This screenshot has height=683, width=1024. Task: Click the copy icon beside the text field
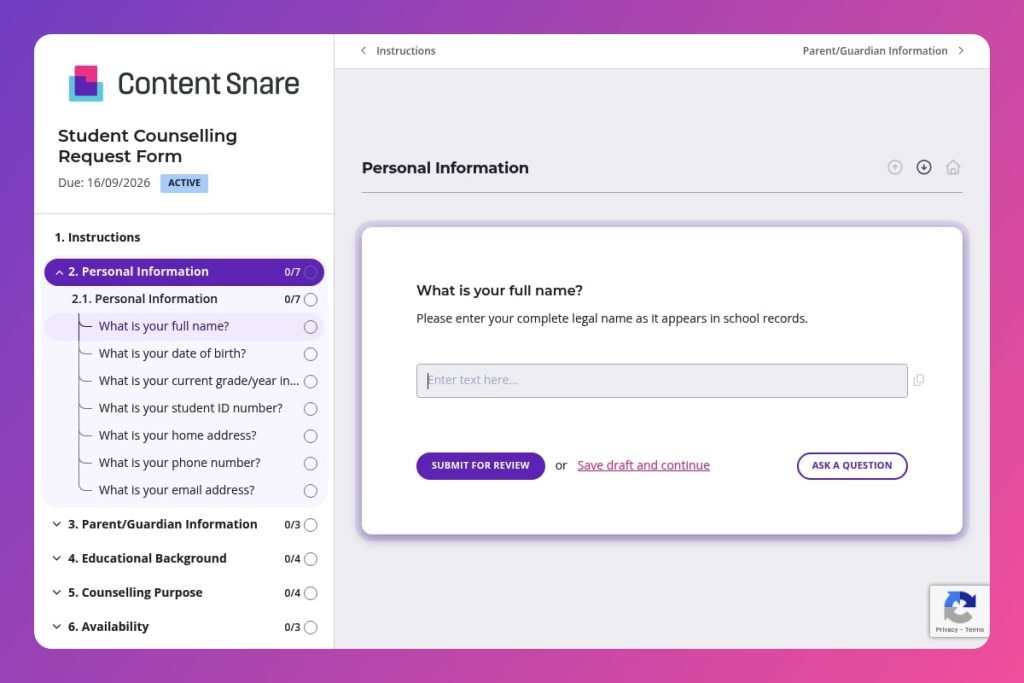click(919, 380)
